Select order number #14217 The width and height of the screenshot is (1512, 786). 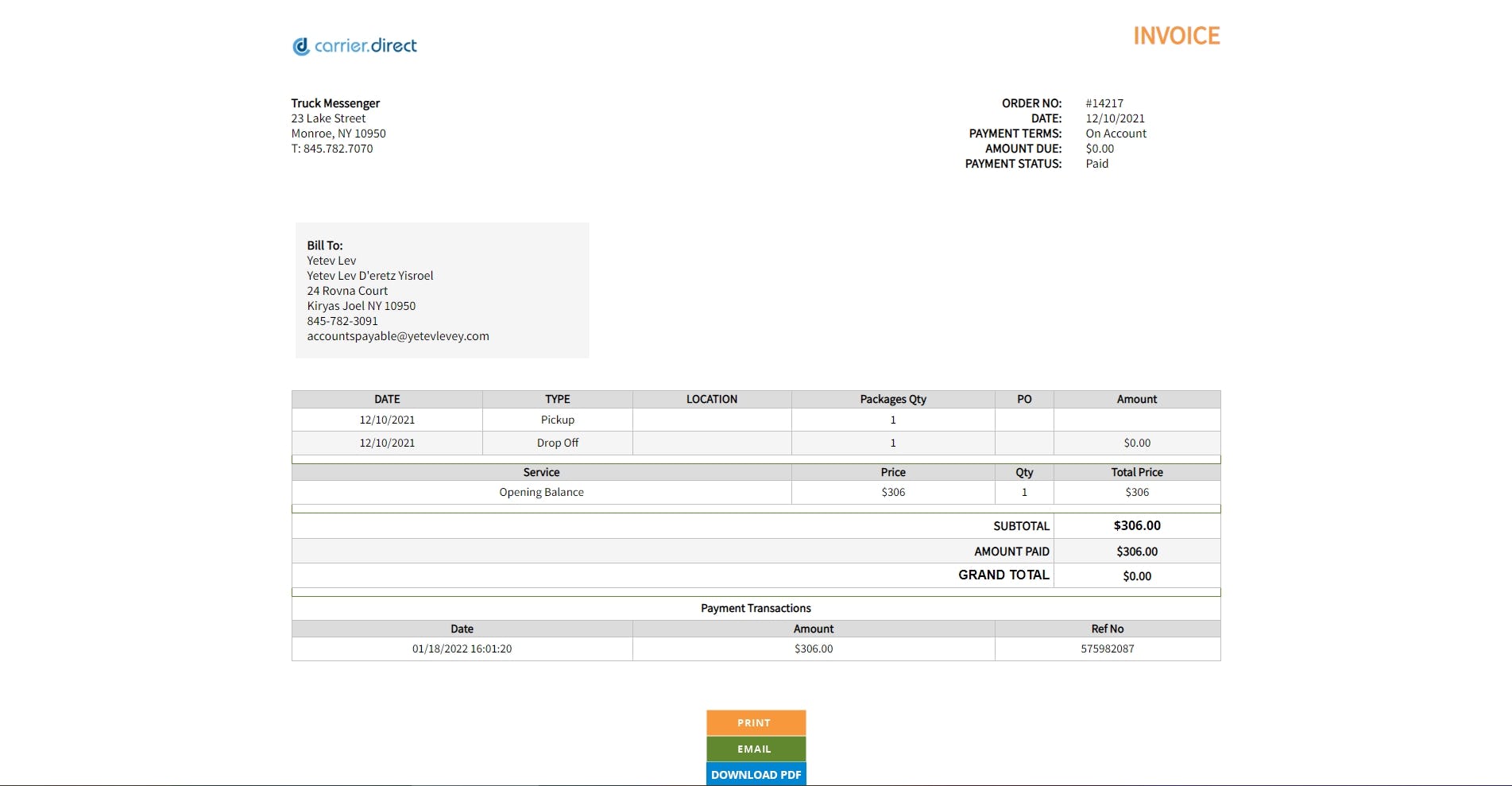pos(1105,103)
